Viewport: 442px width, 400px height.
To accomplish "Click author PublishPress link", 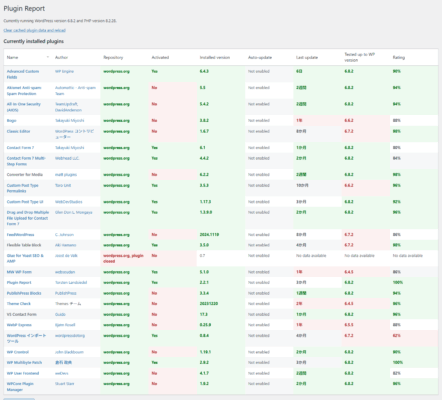I will tap(66, 293).
